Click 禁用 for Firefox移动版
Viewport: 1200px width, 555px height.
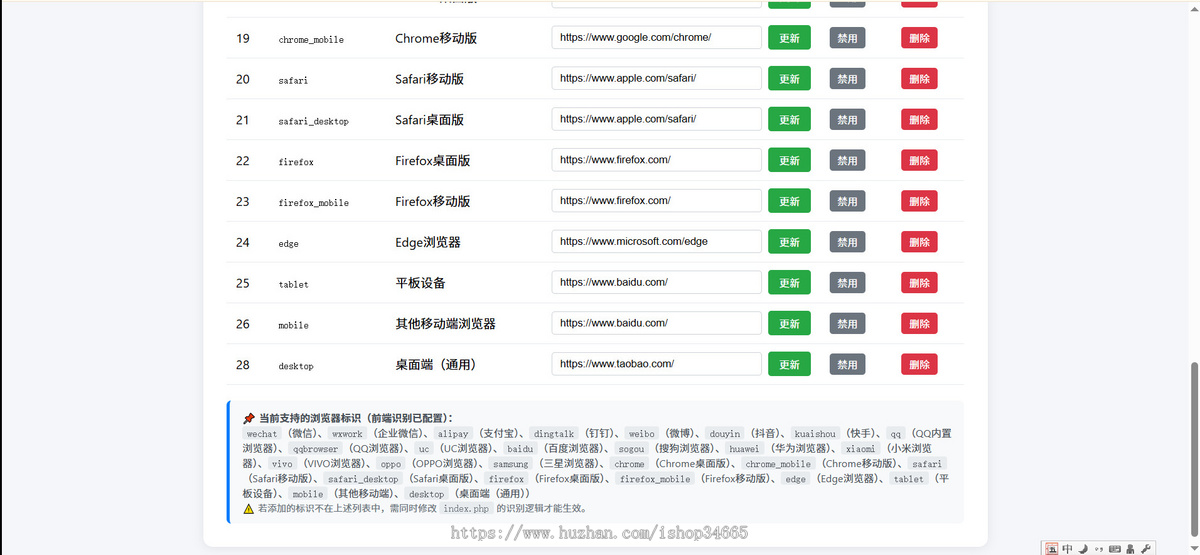coord(847,201)
